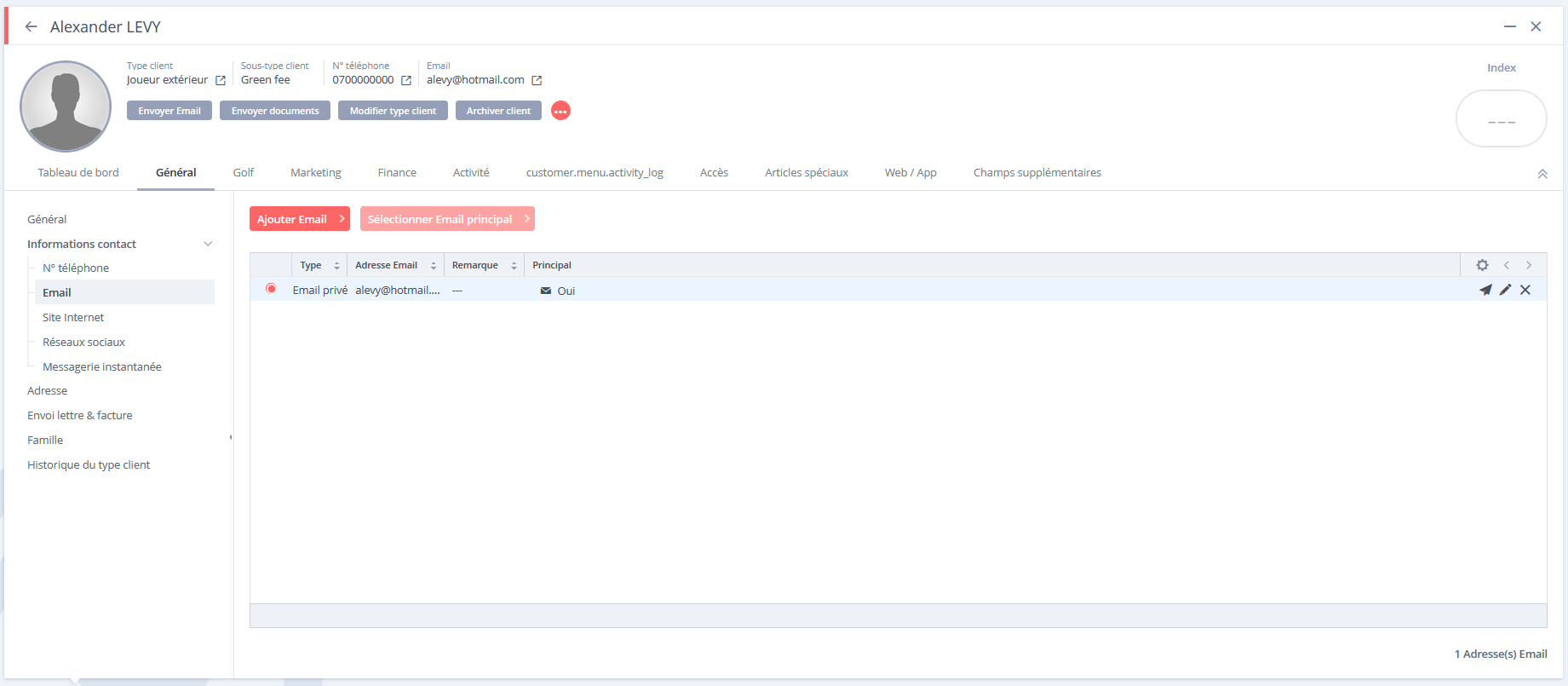The image size is (1568, 686).
Task: Open the Web / App tab
Action: tap(910, 172)
